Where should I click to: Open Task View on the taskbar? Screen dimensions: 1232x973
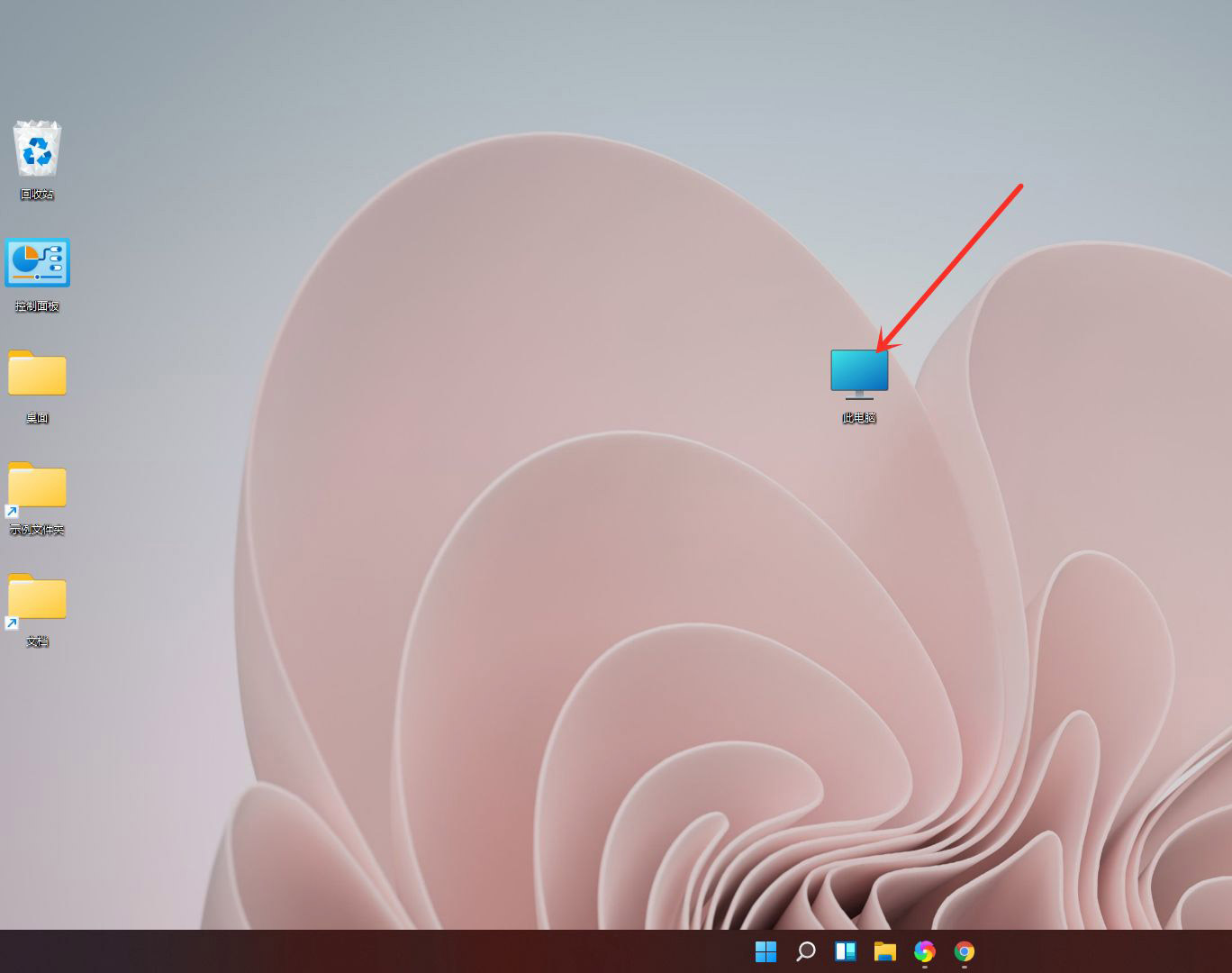[845, 951]
